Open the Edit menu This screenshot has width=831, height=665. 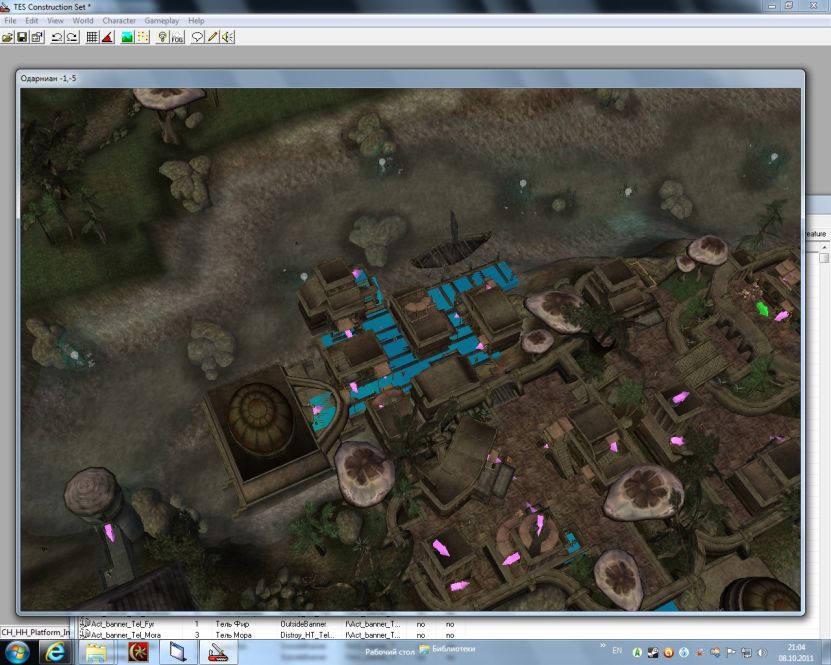(32, 21)
